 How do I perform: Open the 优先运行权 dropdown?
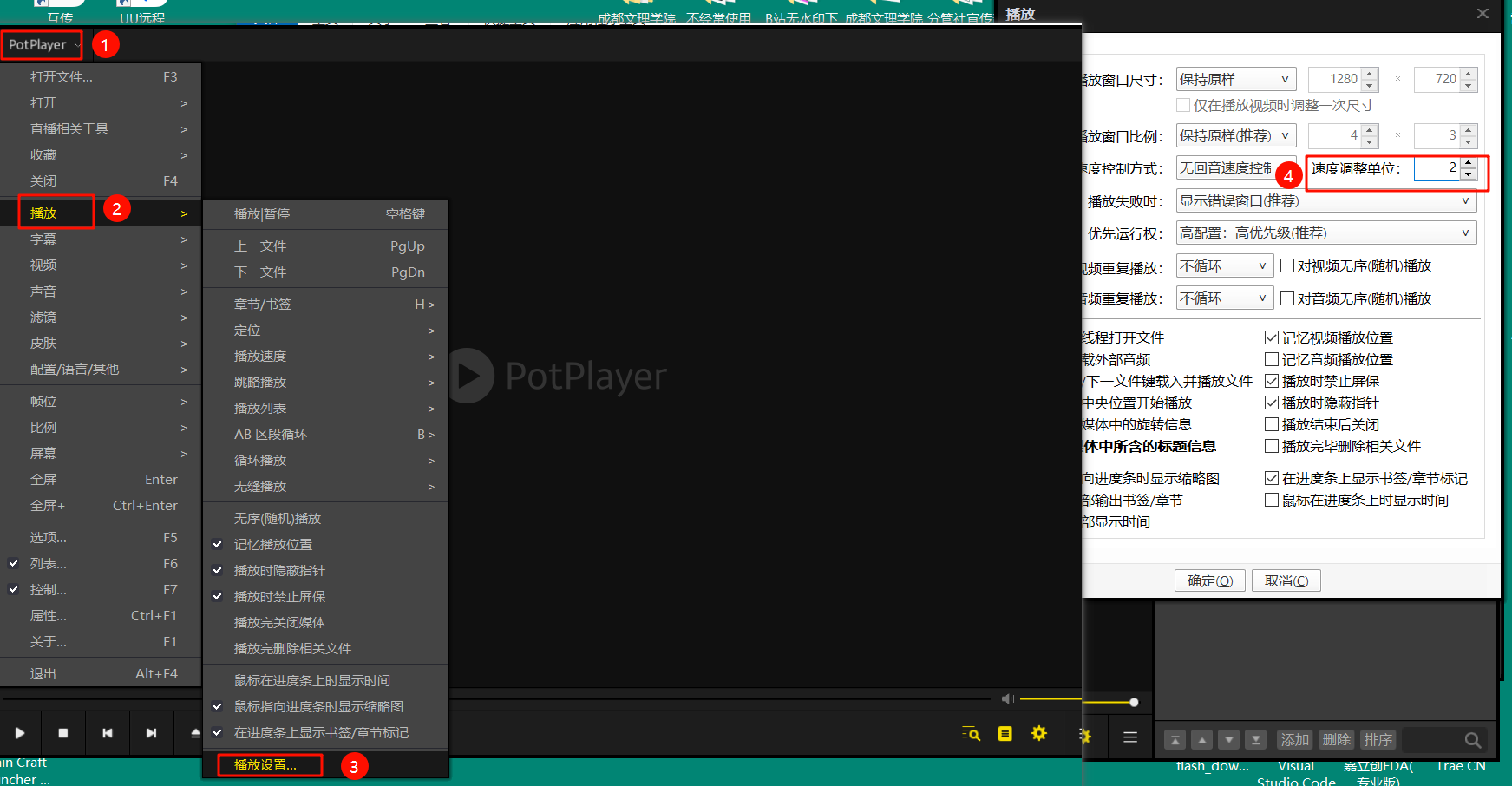coord(1325,232)
